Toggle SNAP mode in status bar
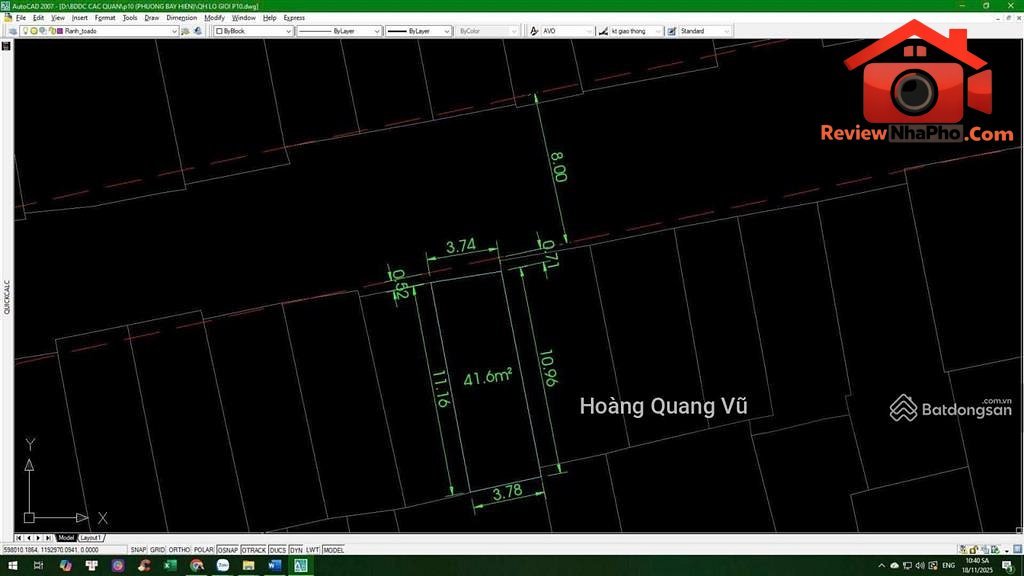Screen dimensions: 1024x576 pyautogui.click(x=138, y=550)
